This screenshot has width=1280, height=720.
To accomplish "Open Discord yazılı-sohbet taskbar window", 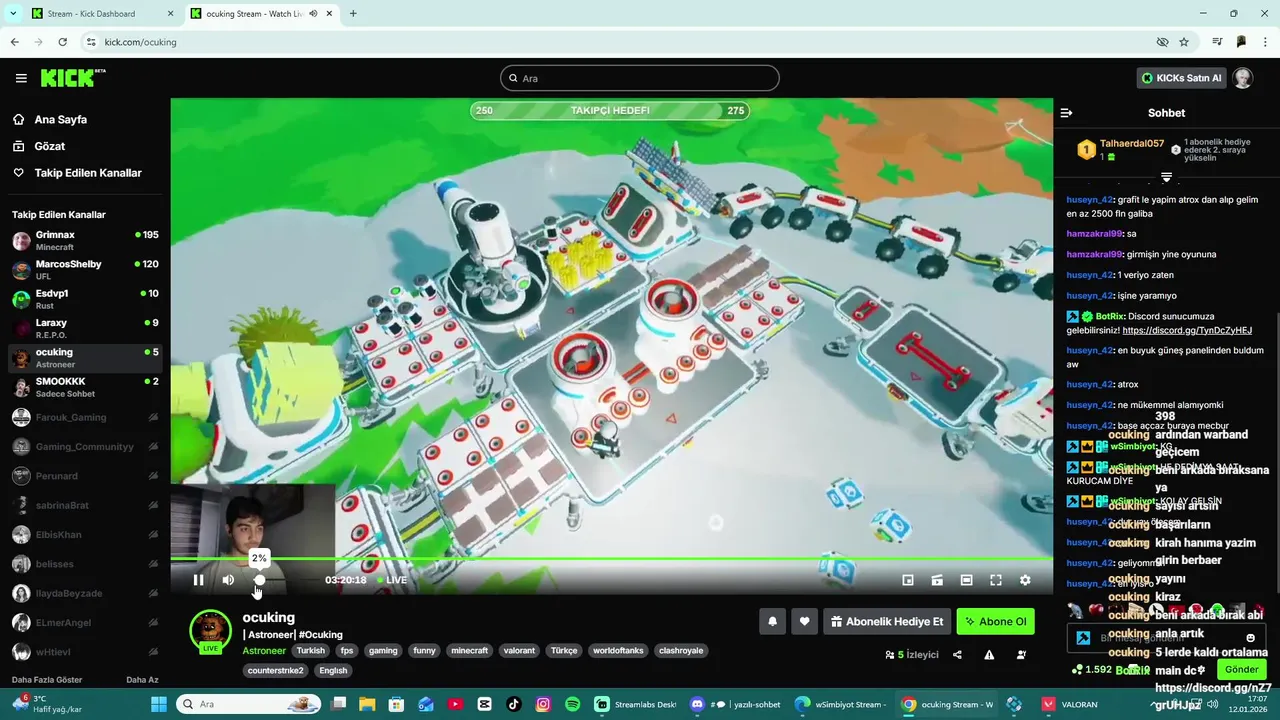I will click(x=737, y=704).
